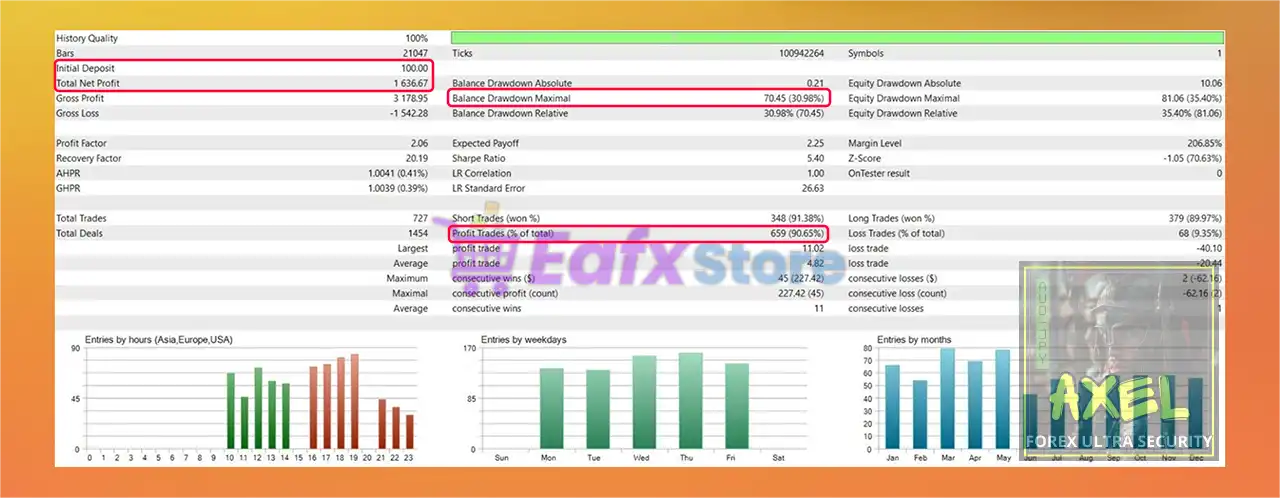Select the Expected Payoff value 2.25
Viewport: 1280px width, 498px height.
tap(815, 143)
